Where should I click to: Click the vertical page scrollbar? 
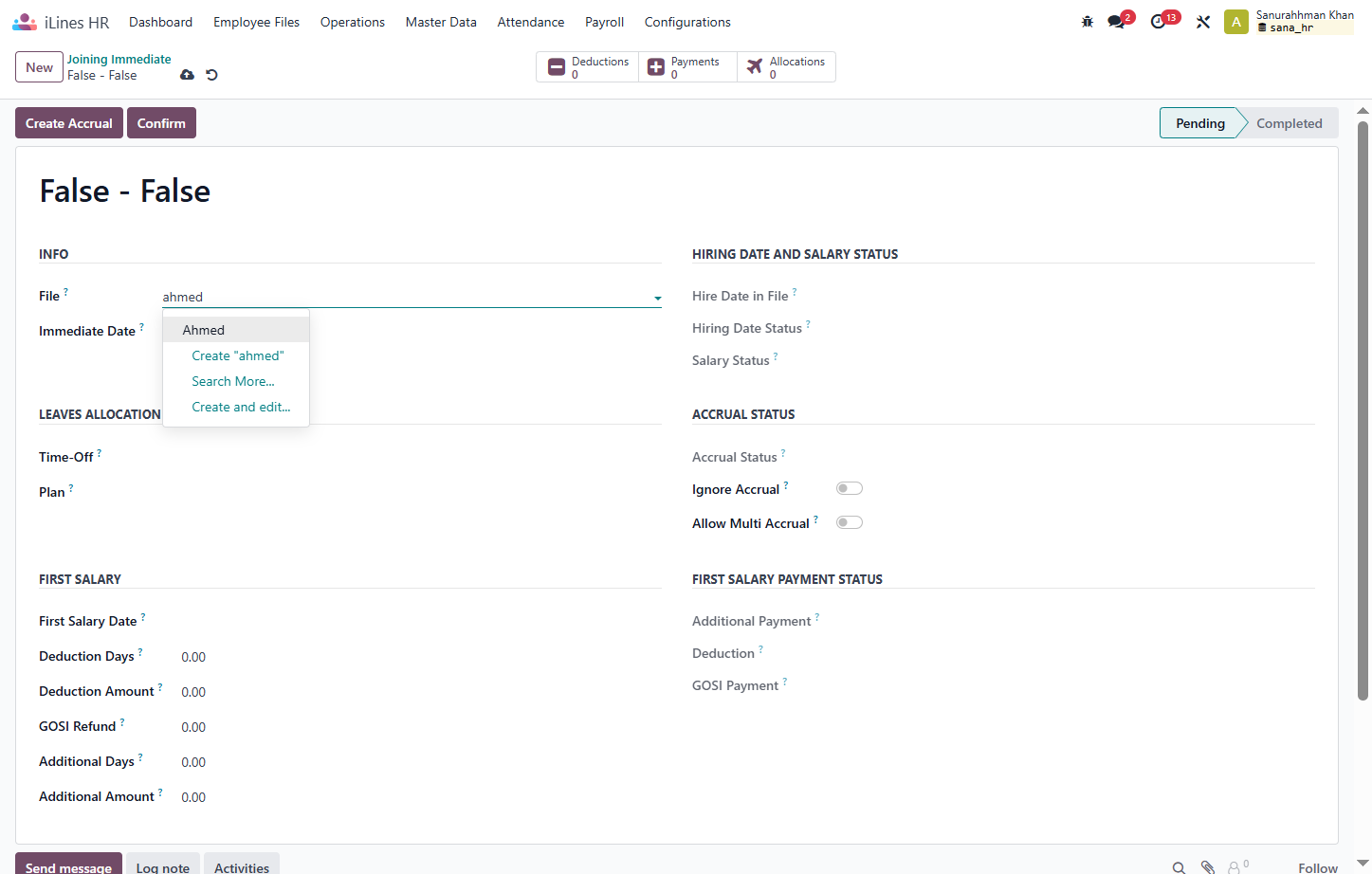(x=1363, y=410)
